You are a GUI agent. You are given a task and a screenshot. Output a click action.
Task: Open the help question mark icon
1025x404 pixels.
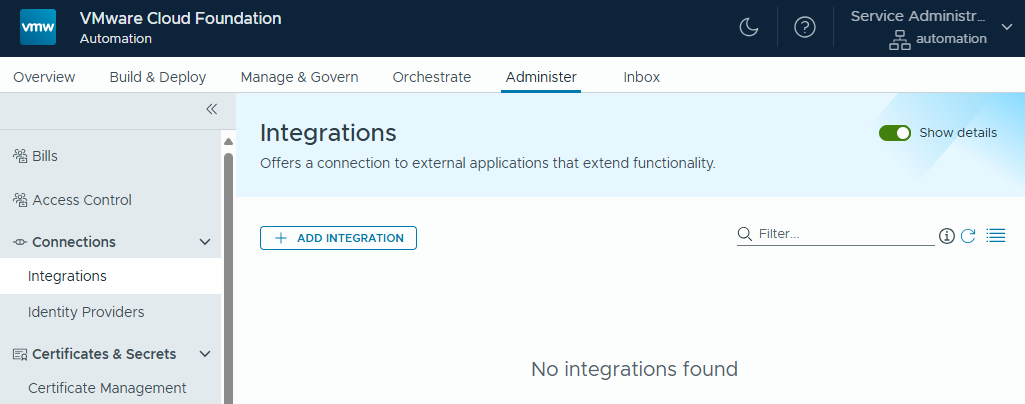pos(805,27)
